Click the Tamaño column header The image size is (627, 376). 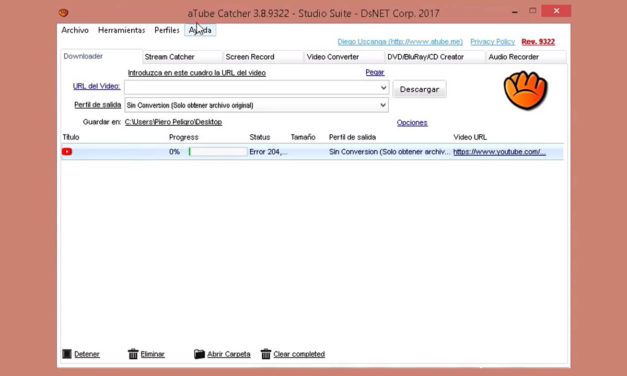(303, 137)
